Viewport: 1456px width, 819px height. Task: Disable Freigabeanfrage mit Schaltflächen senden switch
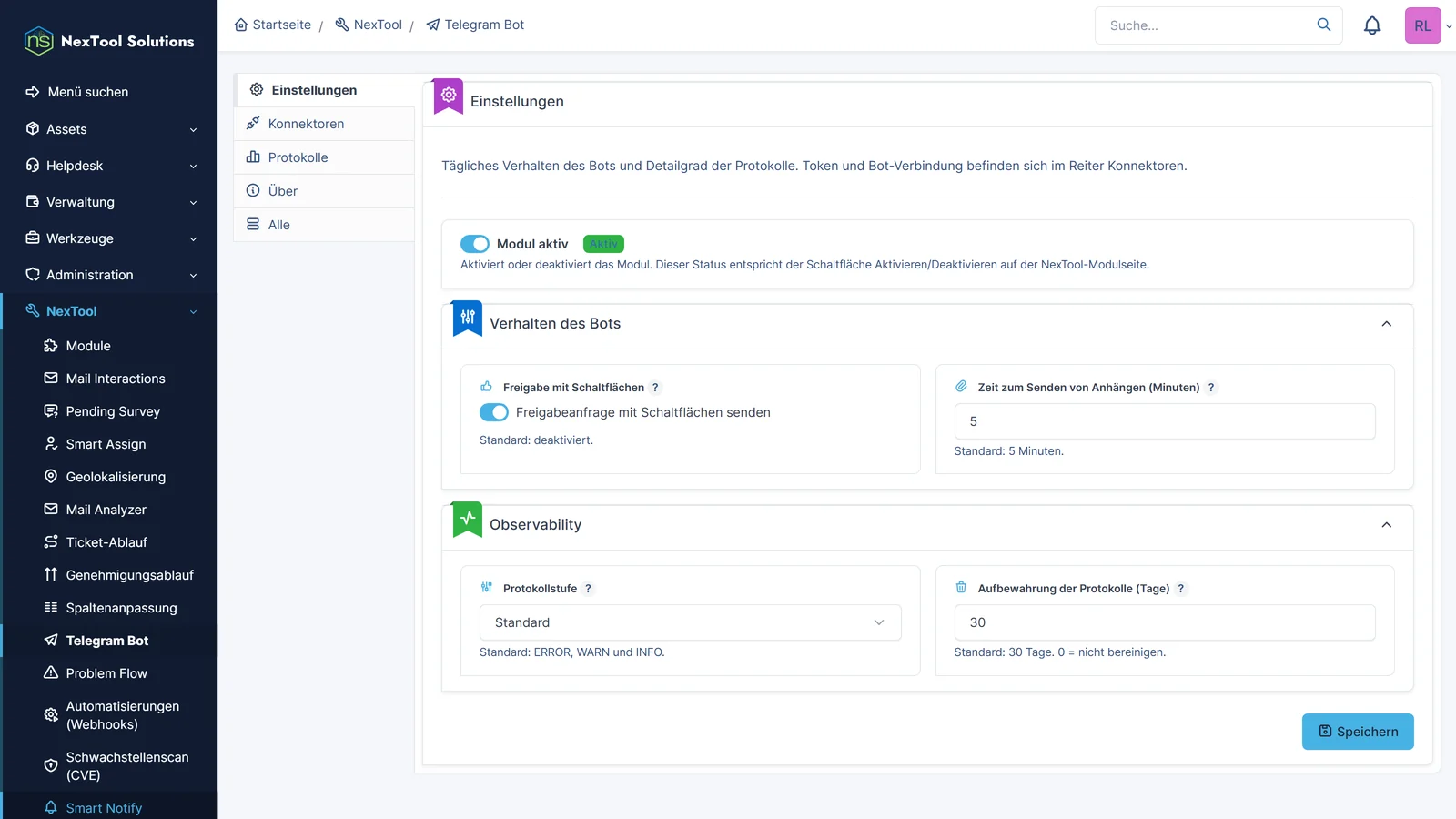point(494,412)
